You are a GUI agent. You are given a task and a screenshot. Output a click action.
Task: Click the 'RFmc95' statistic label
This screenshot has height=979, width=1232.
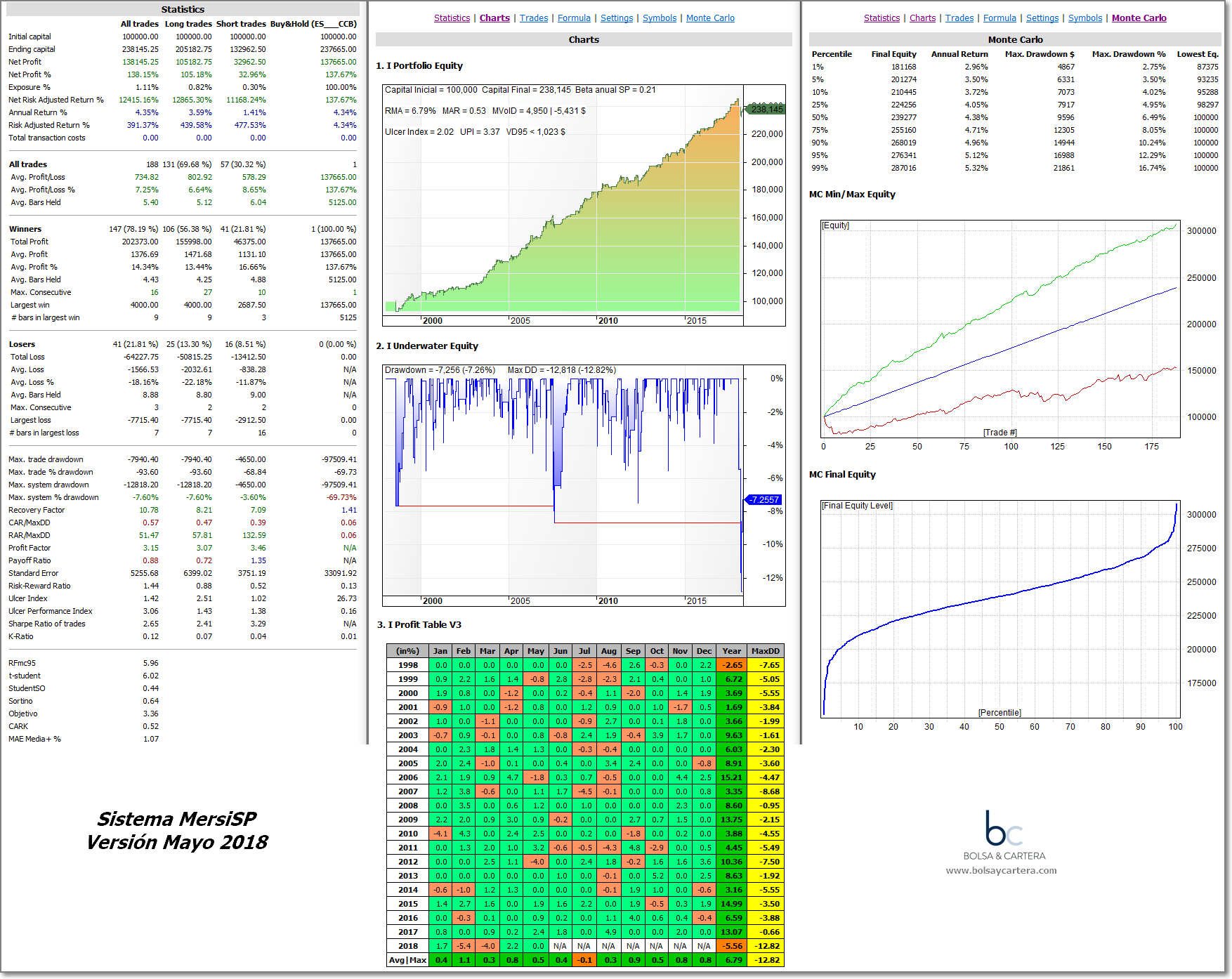click(x=22, y=663)
